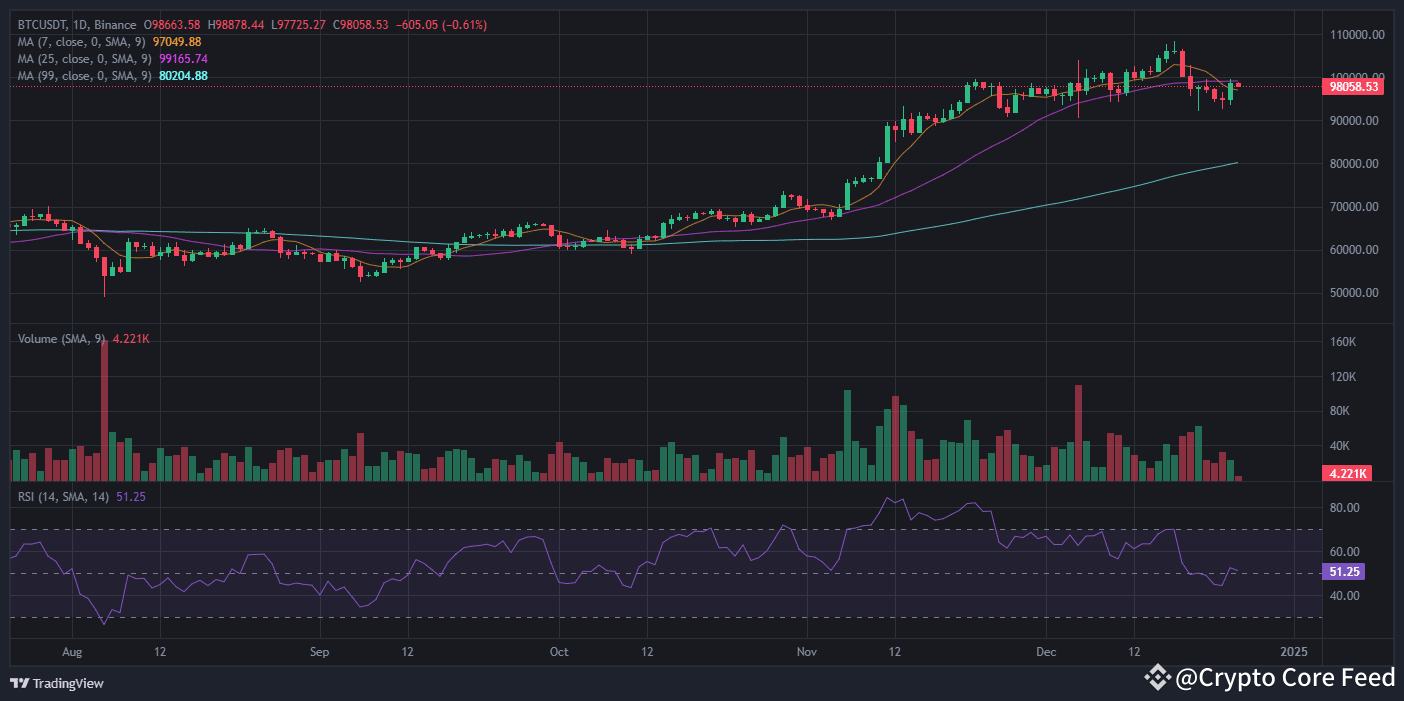Click the MA 7 value 97049.88

(x=177, y=42)
